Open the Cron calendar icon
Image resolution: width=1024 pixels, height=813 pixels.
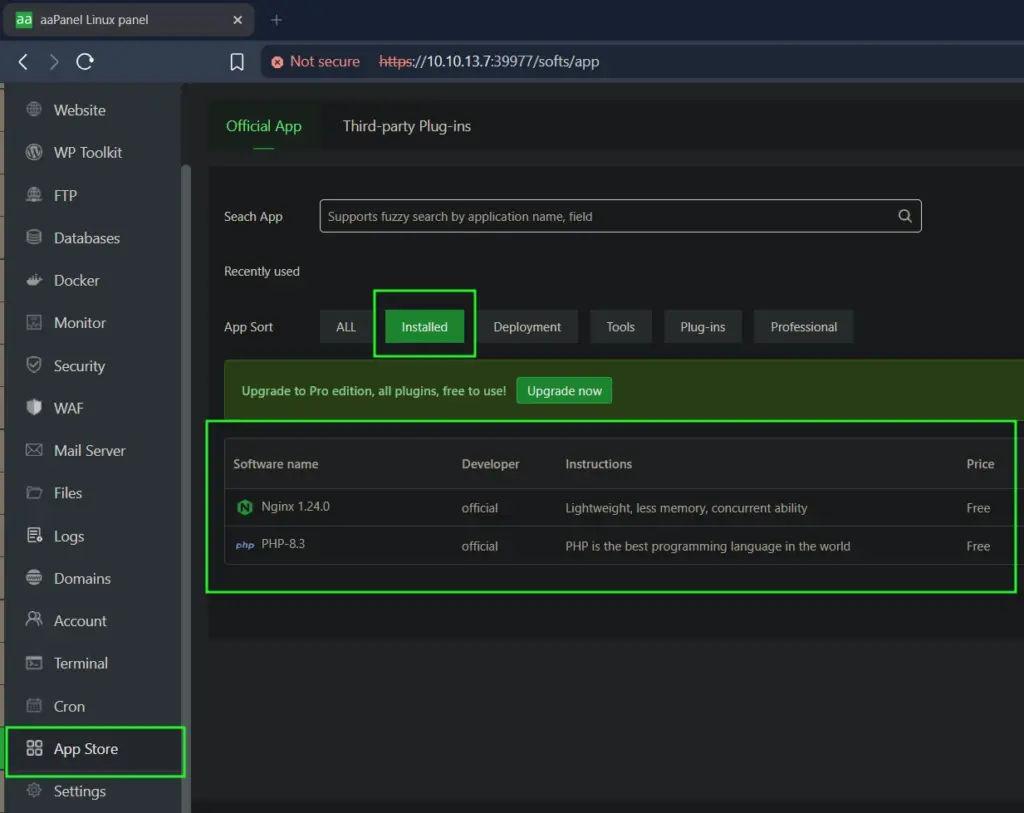pyautogui.click(x=34, y=705)
